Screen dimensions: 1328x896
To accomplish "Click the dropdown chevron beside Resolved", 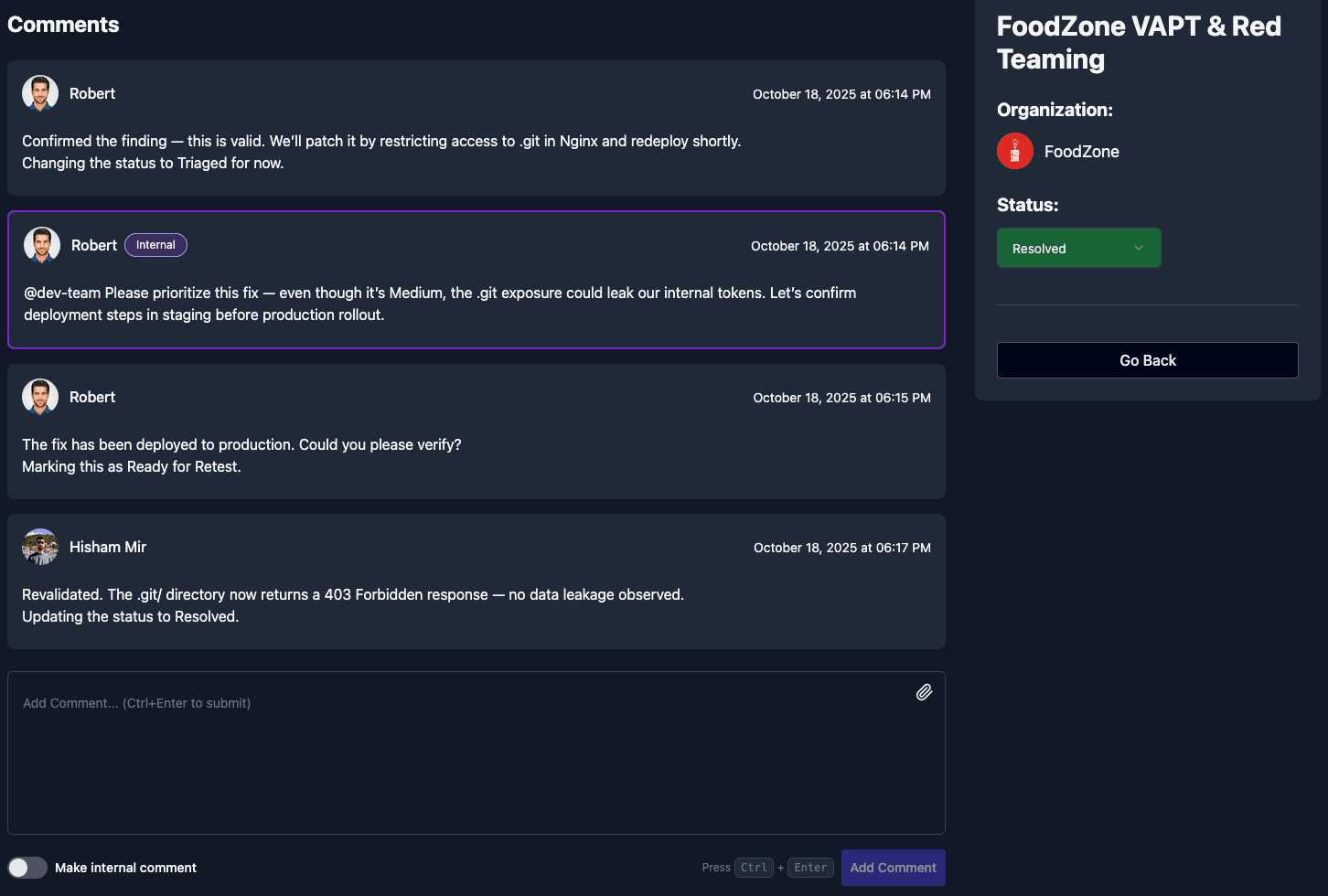I will tap(1139, 248).
